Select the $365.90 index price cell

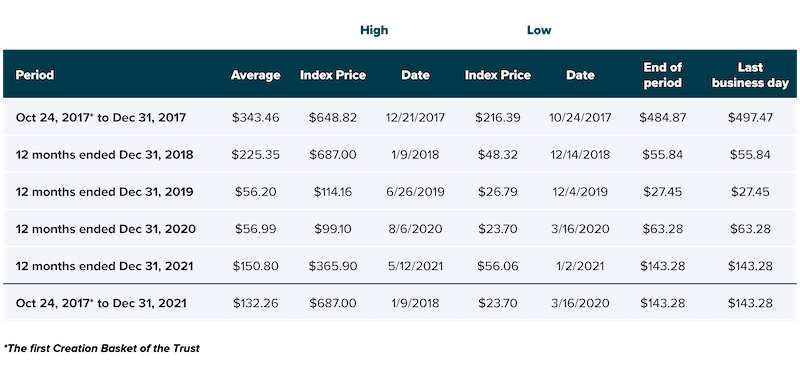333,266
